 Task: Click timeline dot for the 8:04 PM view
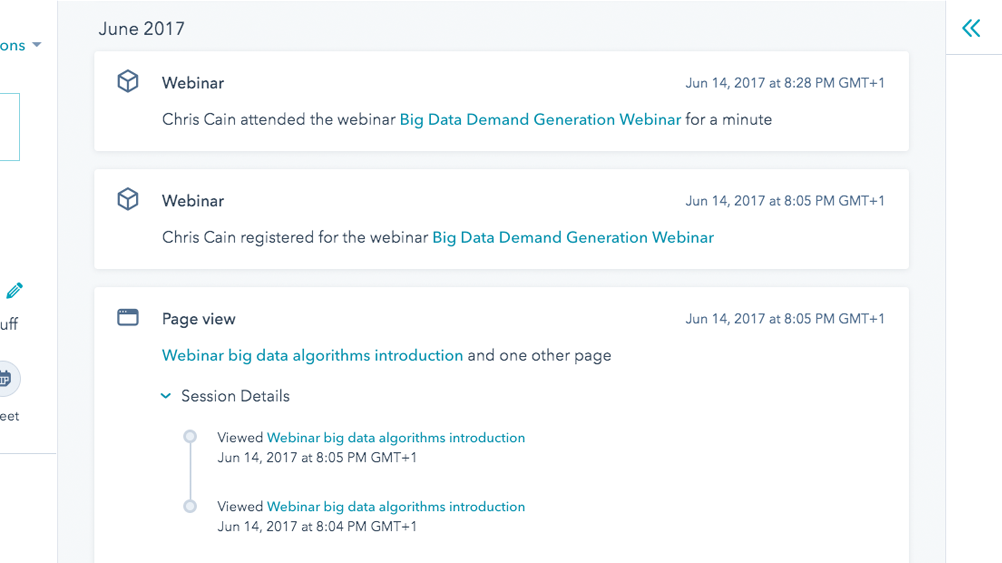click(x=190, y=506)
